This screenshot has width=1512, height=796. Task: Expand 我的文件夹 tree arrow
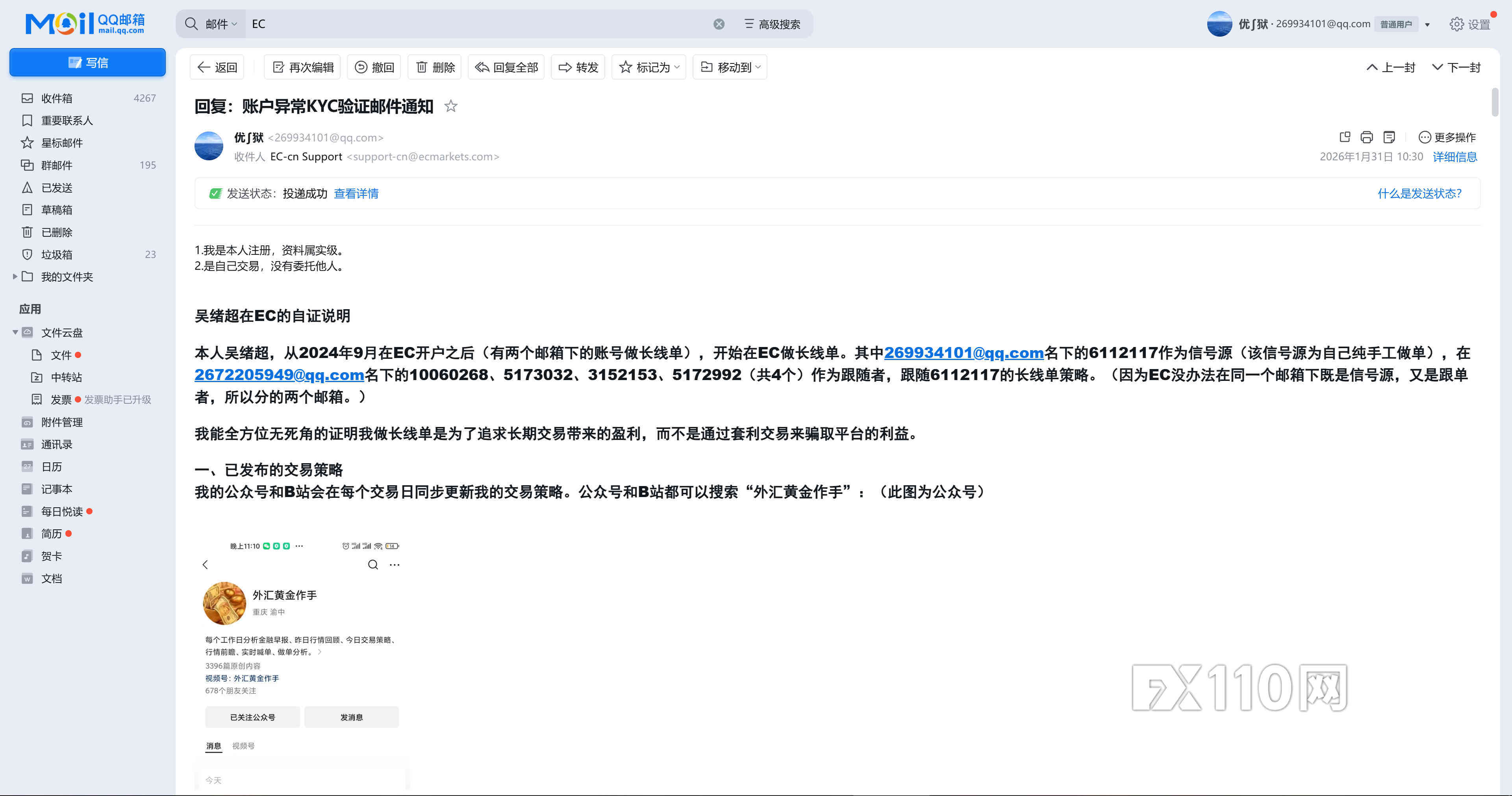coord(15,276)
